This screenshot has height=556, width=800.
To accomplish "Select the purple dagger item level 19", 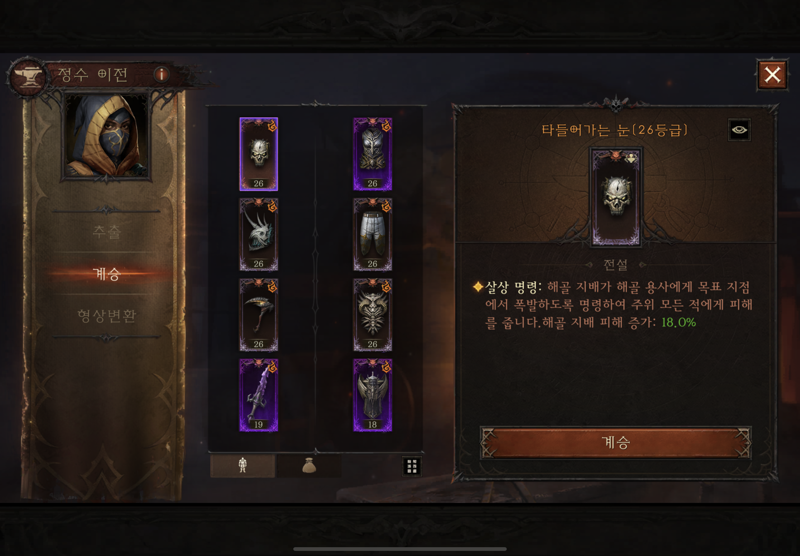I will 259,395.
